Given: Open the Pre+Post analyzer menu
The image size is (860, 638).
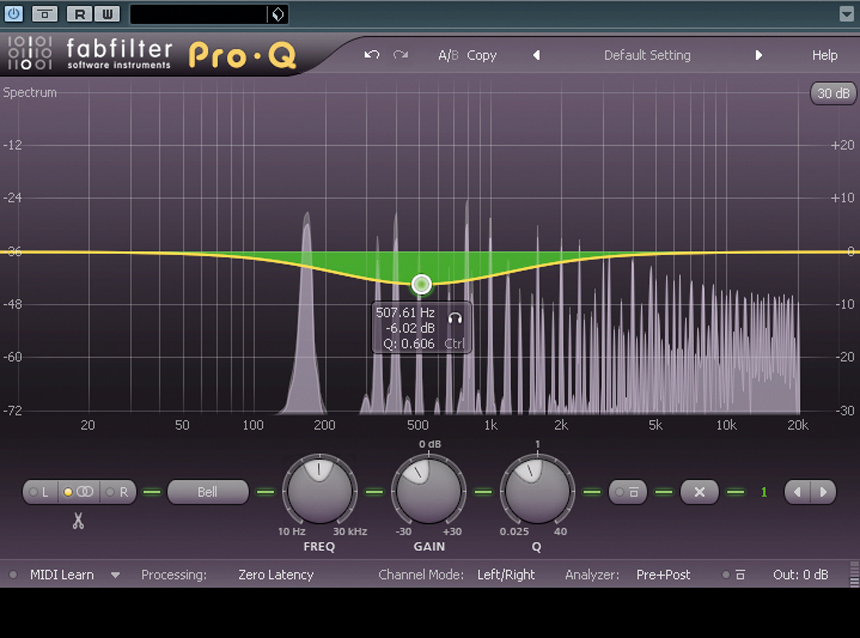Looking at the screenshot, I should [x=663, y=575].
